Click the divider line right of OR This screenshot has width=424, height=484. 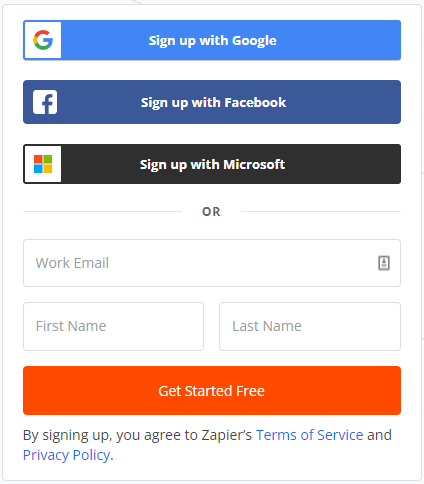tap(321, 211)
